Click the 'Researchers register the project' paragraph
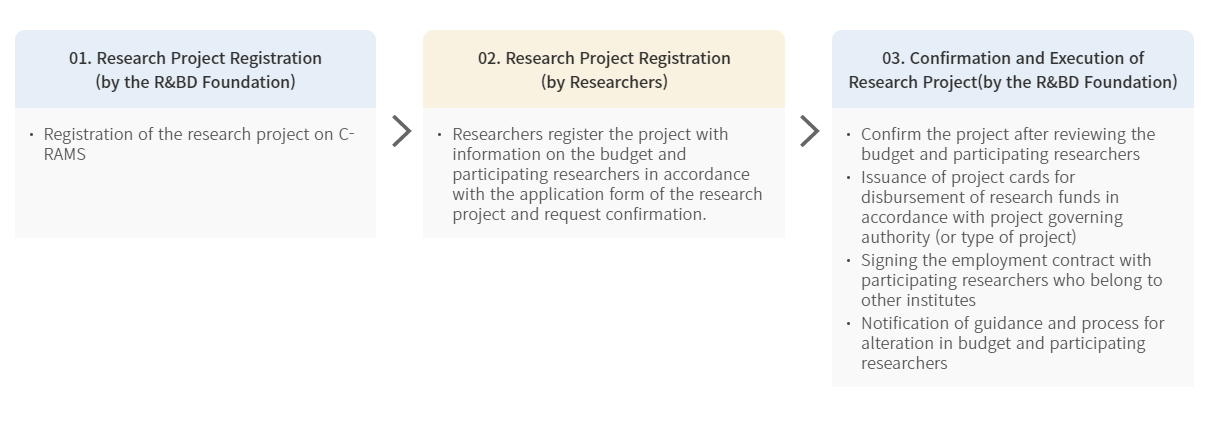The width and height of the screenshot is (1217, 421). [606, 174]
